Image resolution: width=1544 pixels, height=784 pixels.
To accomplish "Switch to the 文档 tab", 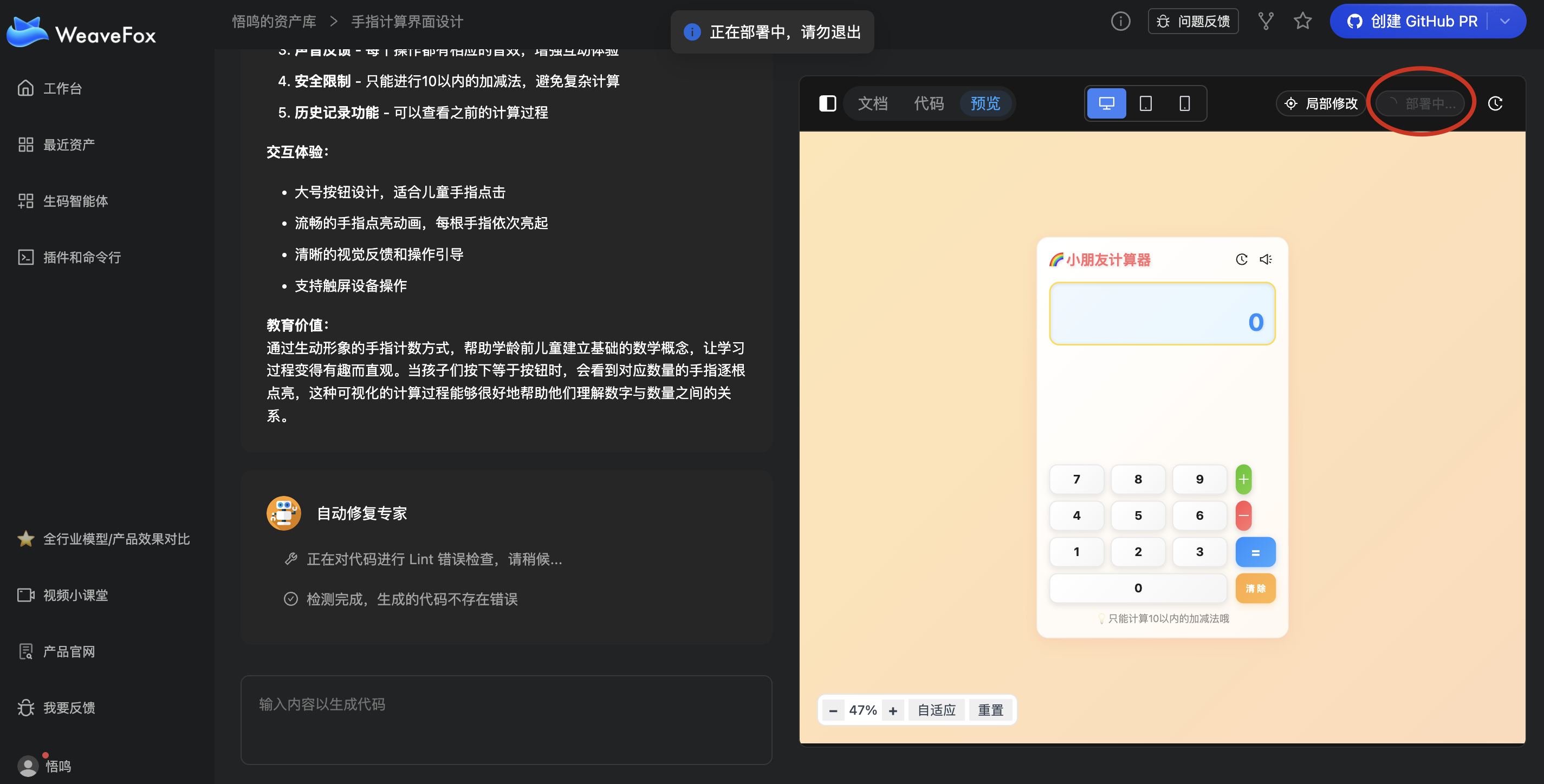I will pos(872,103).
